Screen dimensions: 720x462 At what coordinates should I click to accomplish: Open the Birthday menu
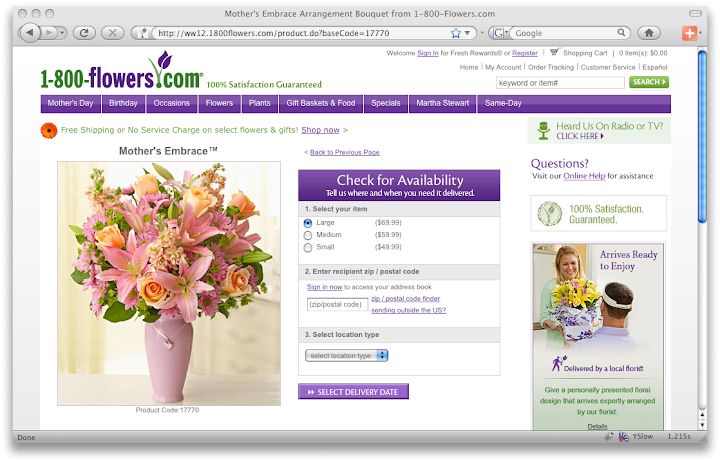pos(123,103)
